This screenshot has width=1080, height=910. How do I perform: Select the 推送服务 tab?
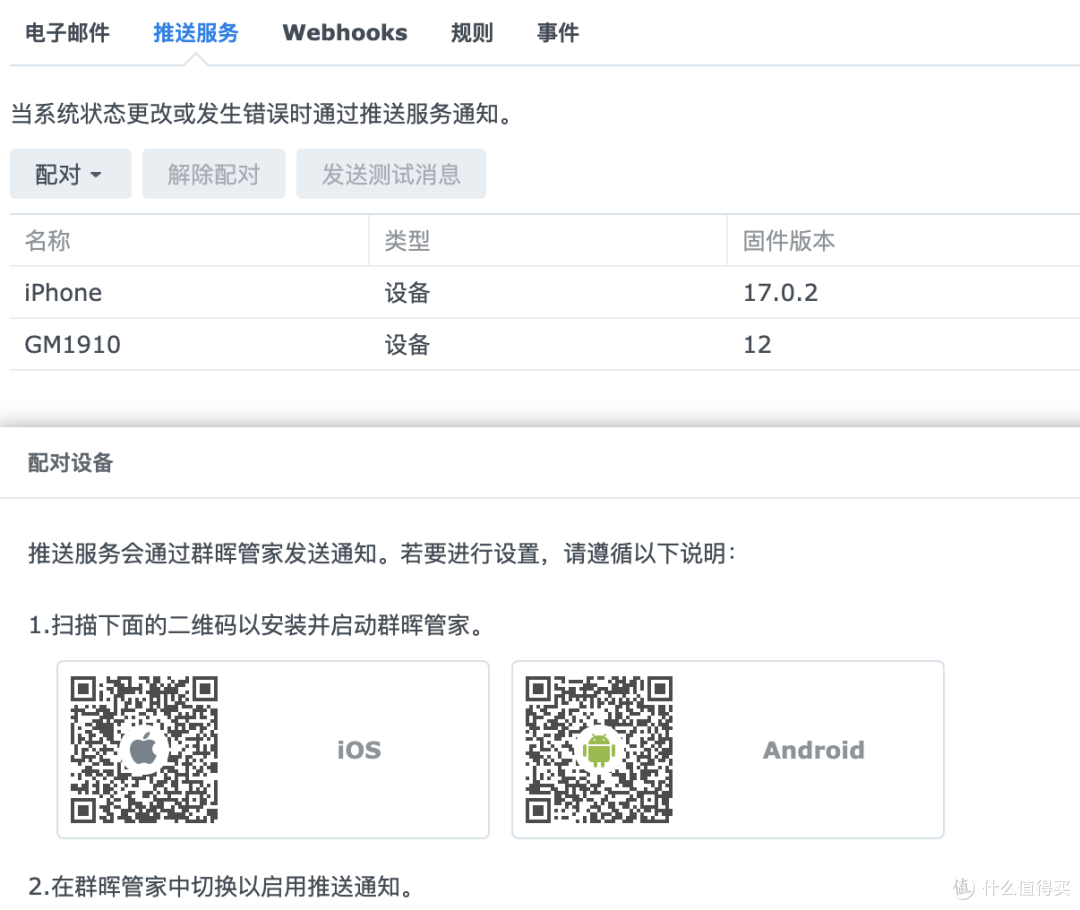196,32
